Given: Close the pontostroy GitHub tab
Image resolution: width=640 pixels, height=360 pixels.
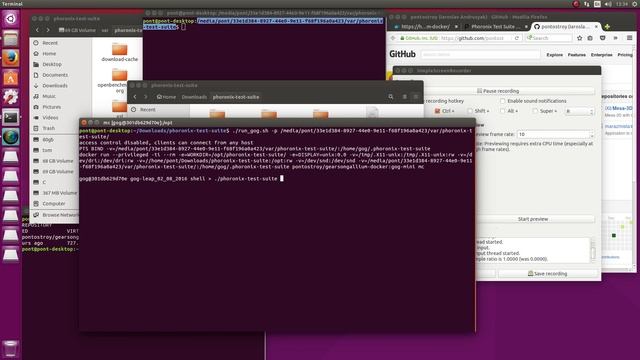Looking at the screenshot, I should [596, 27].
